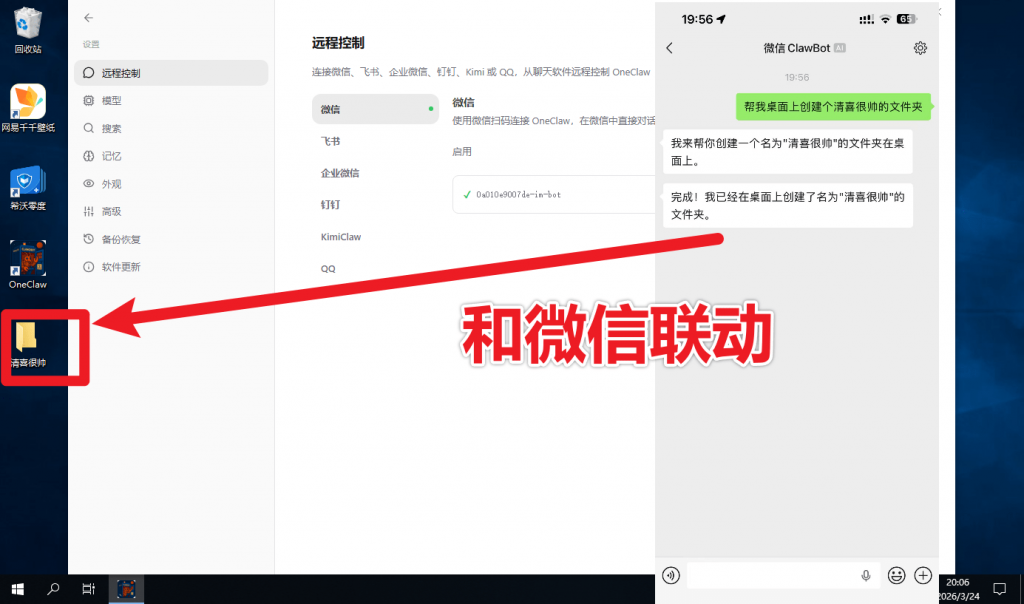Open the Recycle Bin desktop icon
Viewport: 1024px width, 604px height.
27,29
